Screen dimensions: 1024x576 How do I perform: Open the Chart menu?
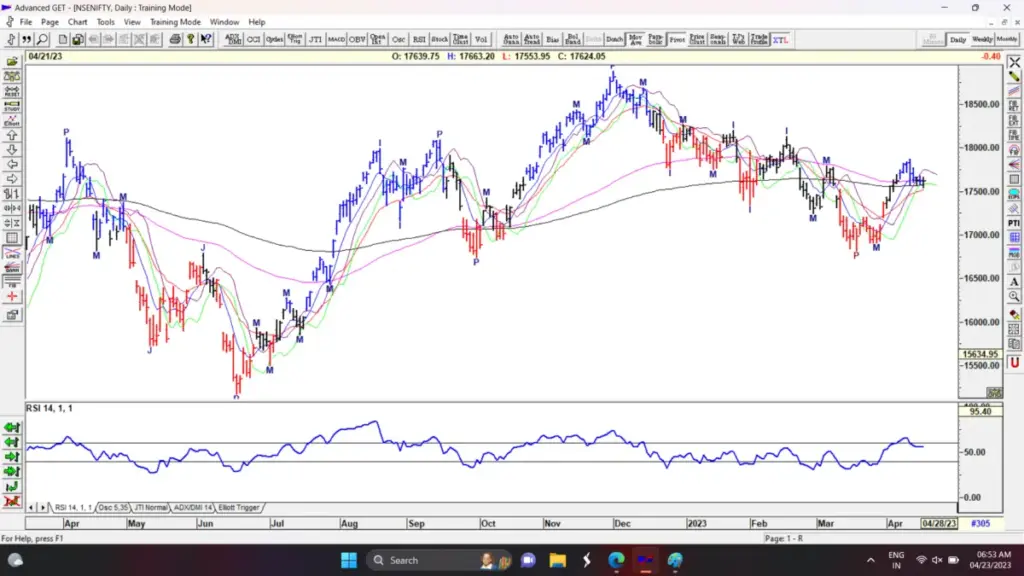[x=77, y=21]
